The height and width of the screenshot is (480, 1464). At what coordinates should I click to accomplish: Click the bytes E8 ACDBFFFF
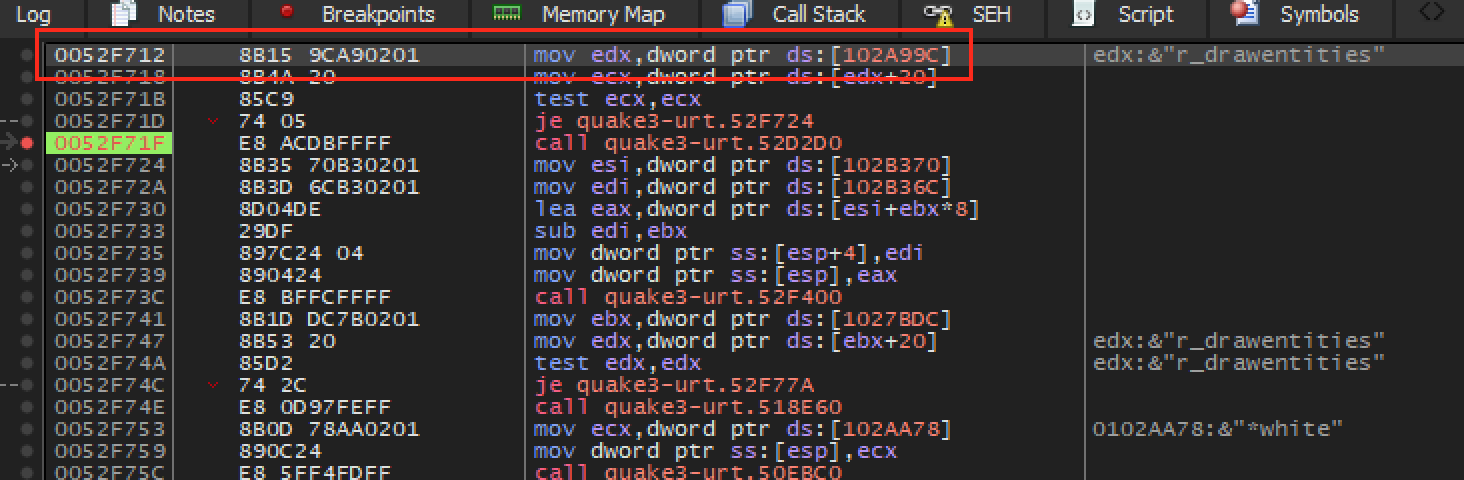coord(315,143)
